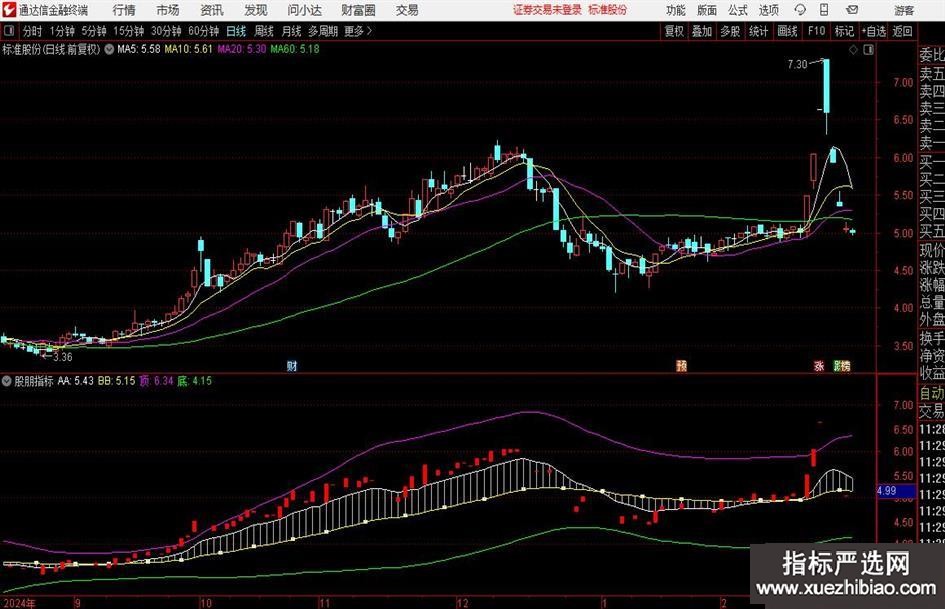Click the AA: 5.43 indicator value
945x609 pixels.
75,381
